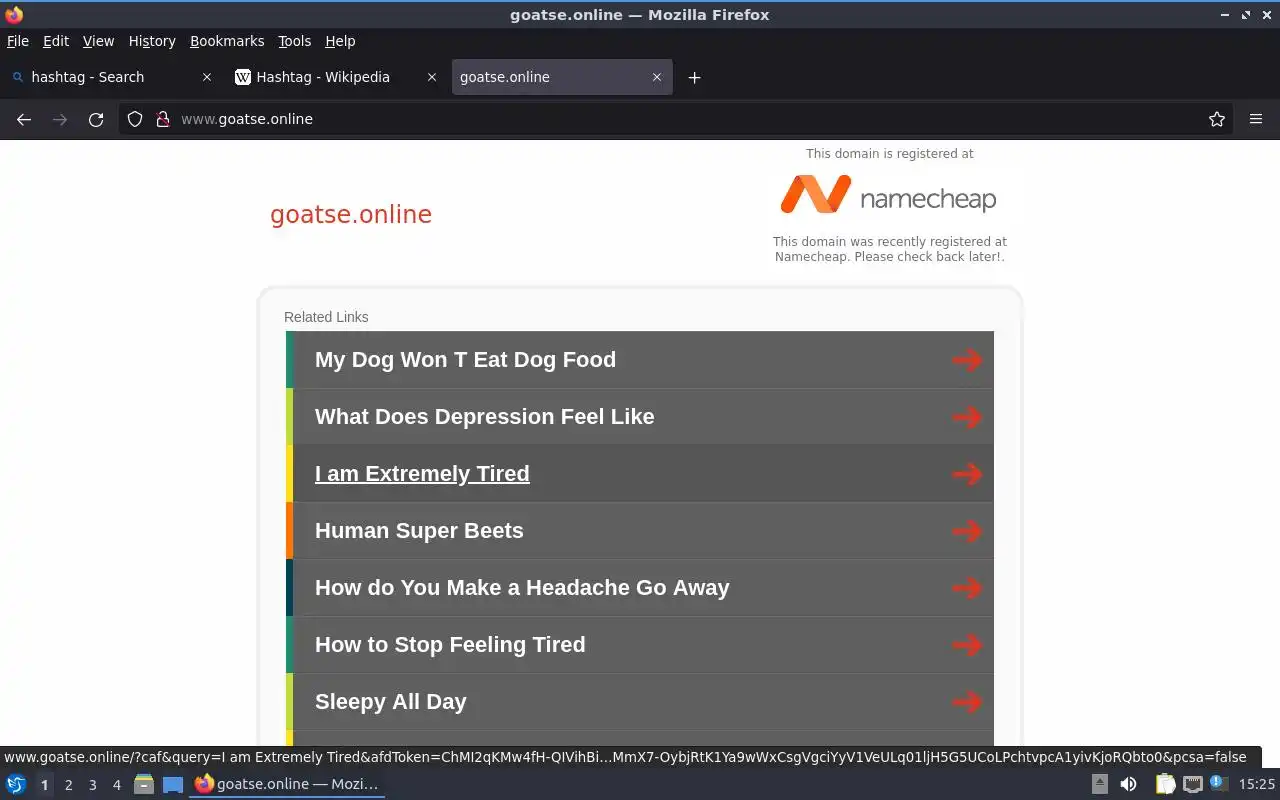Reload the current page
The height and width of the screenshot is (800, 1280).
pyautogui.click(x=96, y=119)
